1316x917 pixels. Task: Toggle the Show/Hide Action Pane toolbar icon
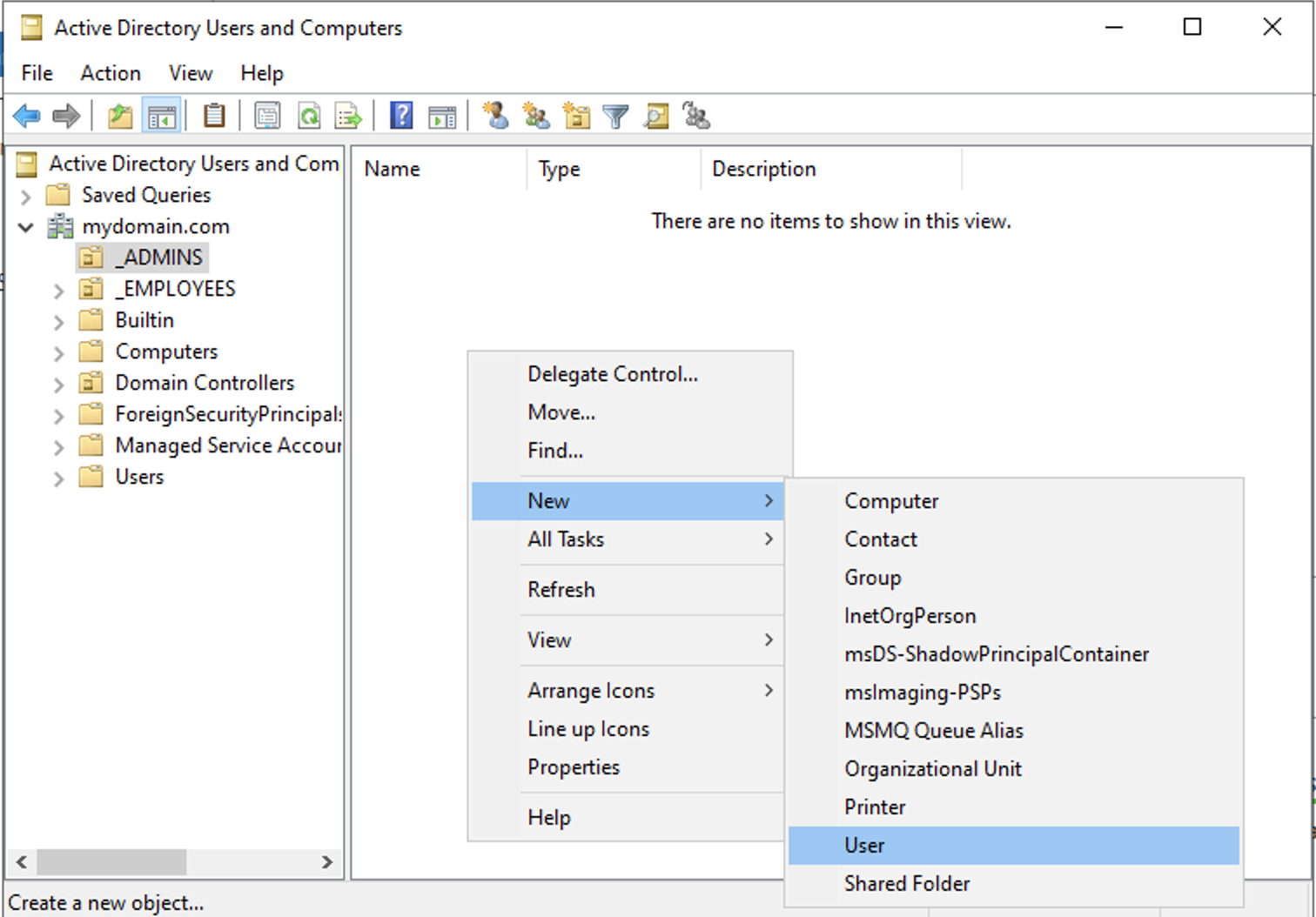pyautogui.click(x=442, y=116)
